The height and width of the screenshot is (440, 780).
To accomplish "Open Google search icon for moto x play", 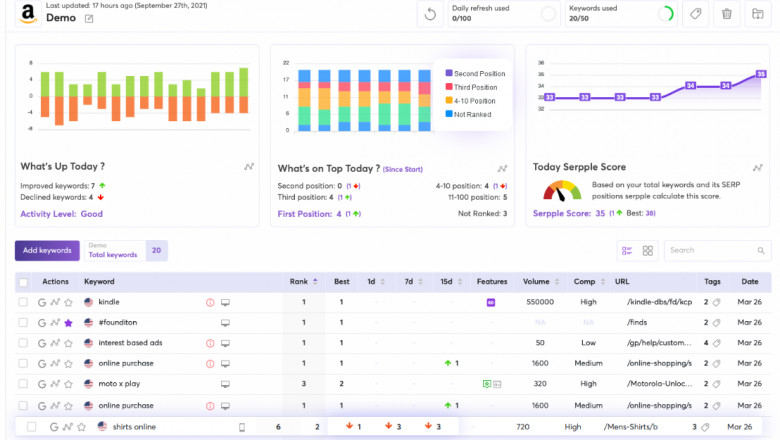I will pos(42,383).
